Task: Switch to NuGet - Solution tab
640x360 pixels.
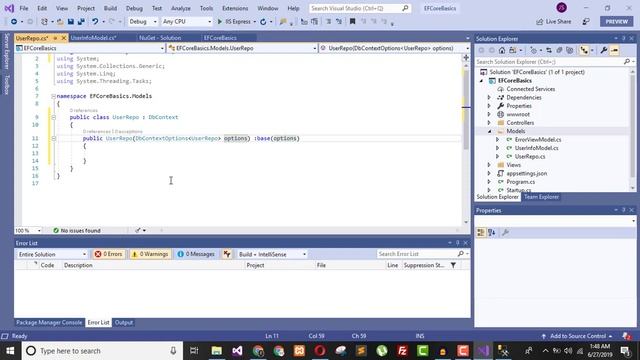Action: click(160, 38)
